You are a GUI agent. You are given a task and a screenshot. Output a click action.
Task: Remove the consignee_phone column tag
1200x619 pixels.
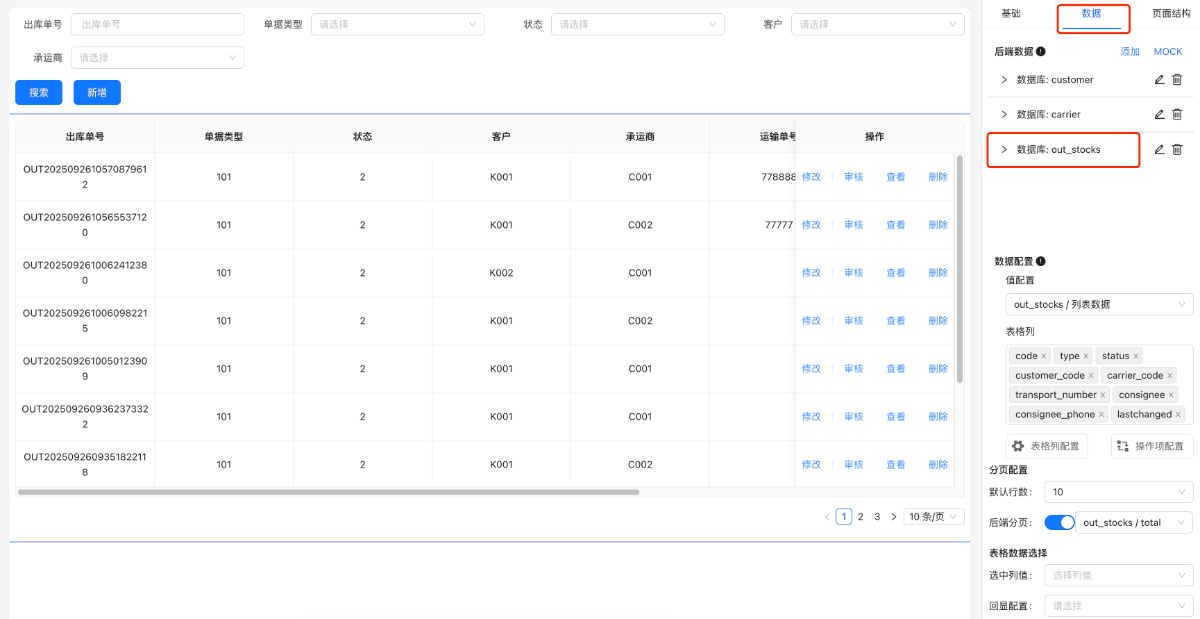pyautogui.click(x=1102, y=415)
